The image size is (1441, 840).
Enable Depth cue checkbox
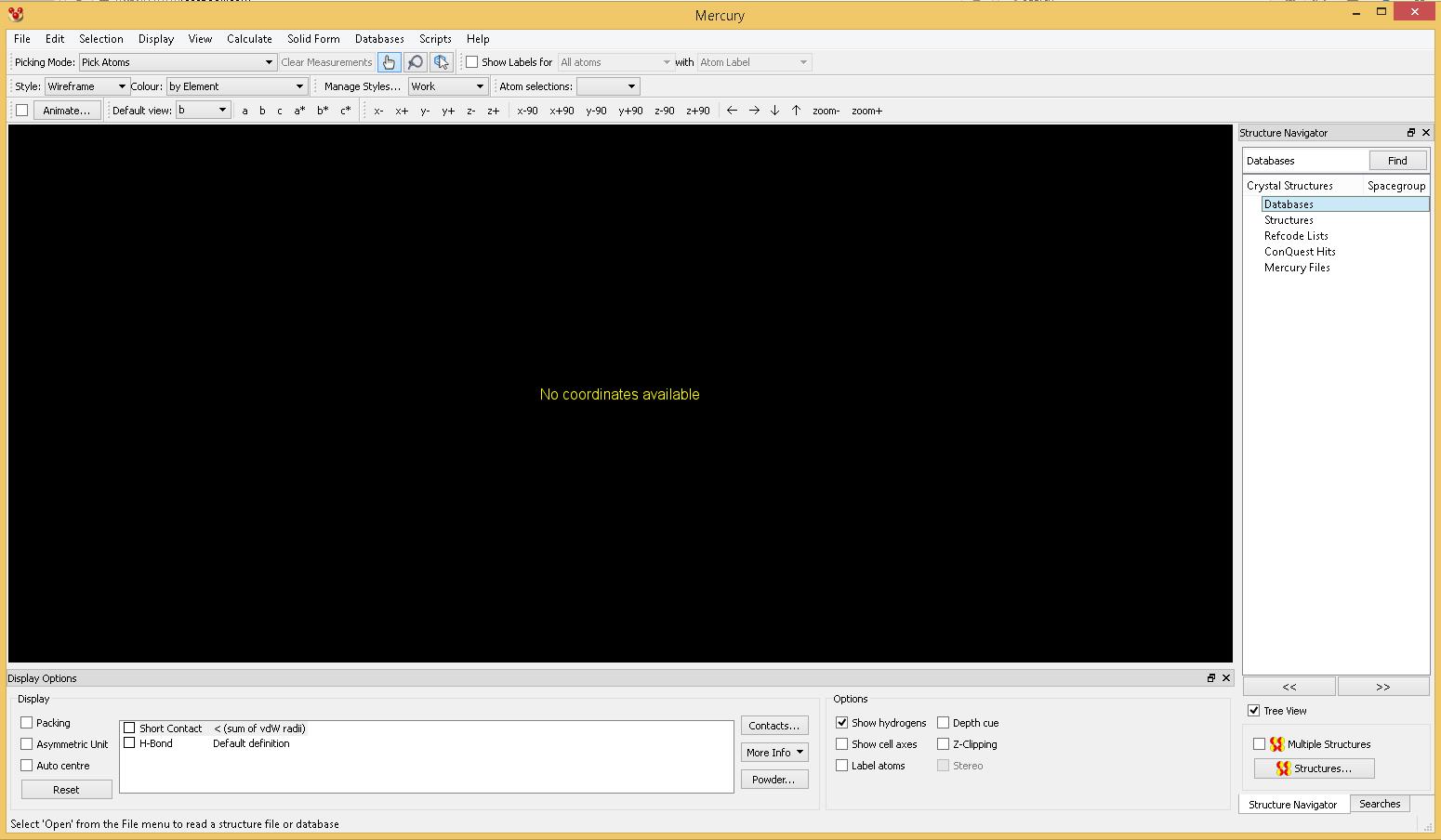pyautogui.click(x=944, y=723)
